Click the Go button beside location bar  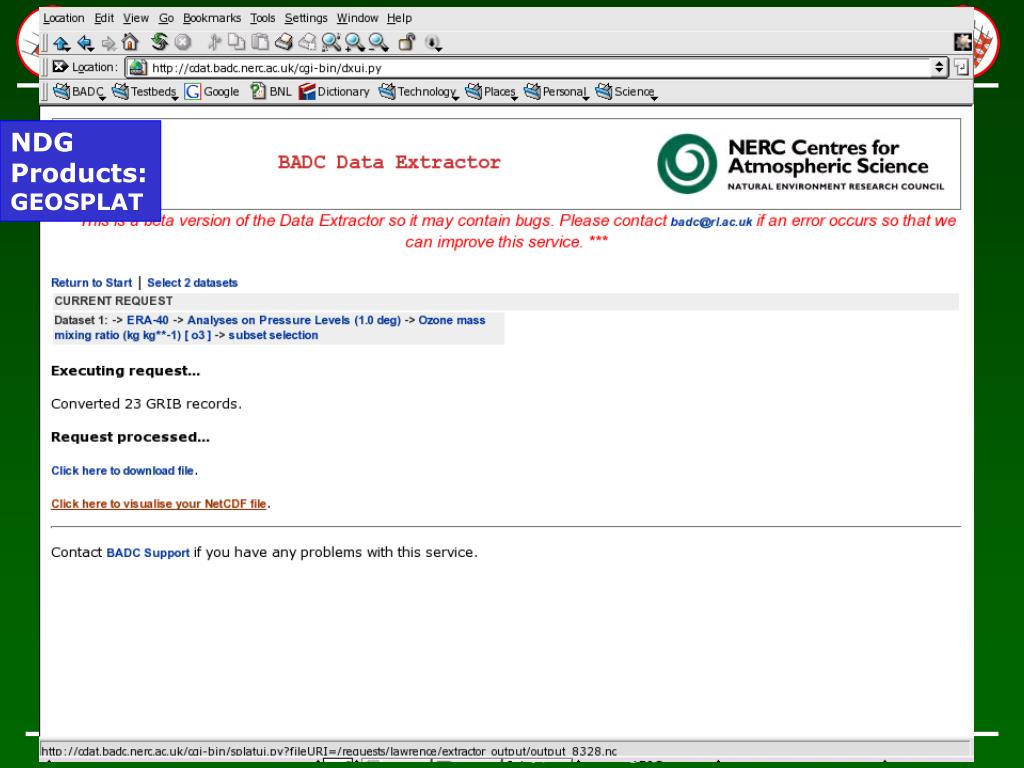961,68
